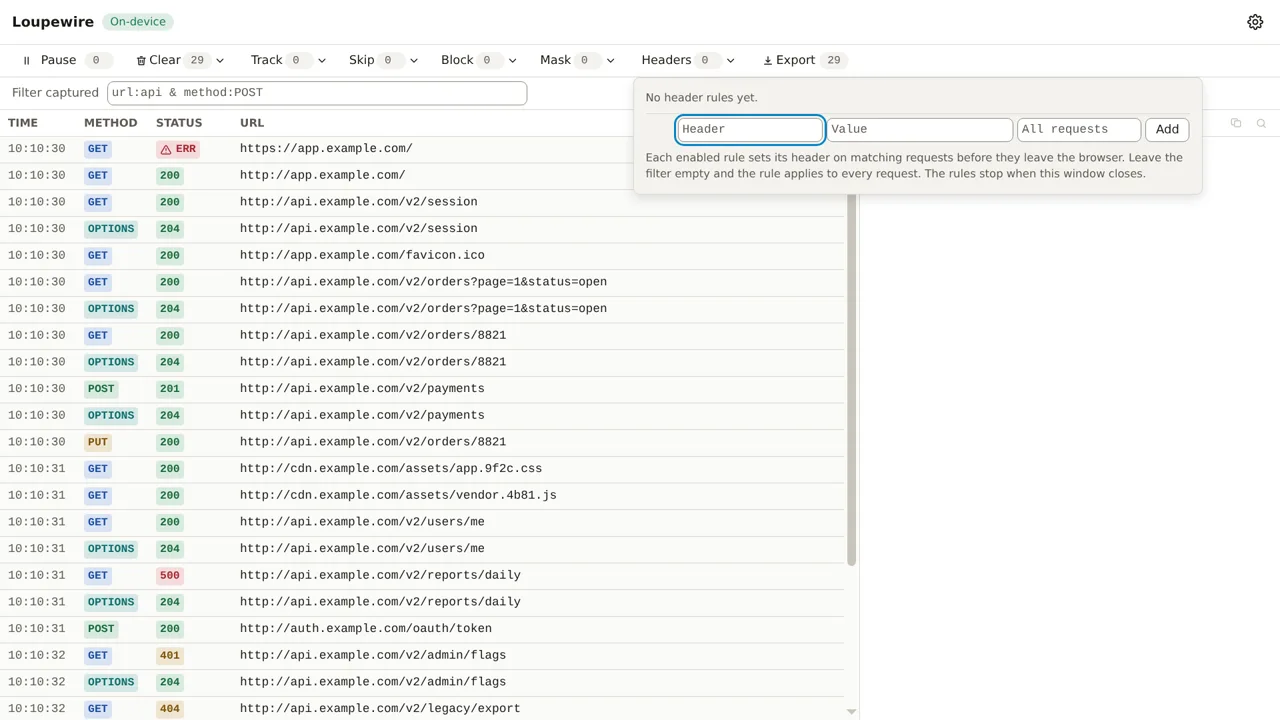This screenshot has height=720, width=1280.
Task: Select the POST /v2/payments row
Action: [422, 389]
